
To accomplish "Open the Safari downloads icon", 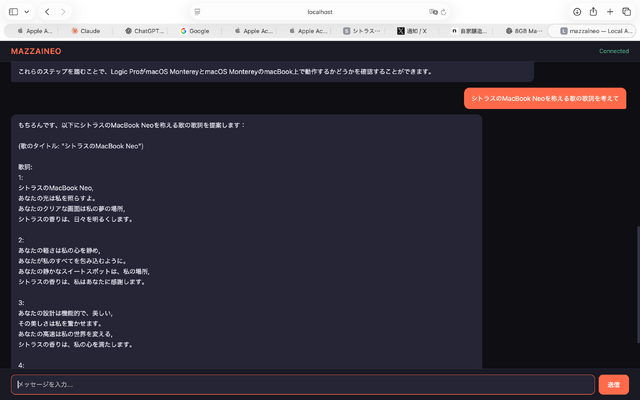I will coord(577,11).
